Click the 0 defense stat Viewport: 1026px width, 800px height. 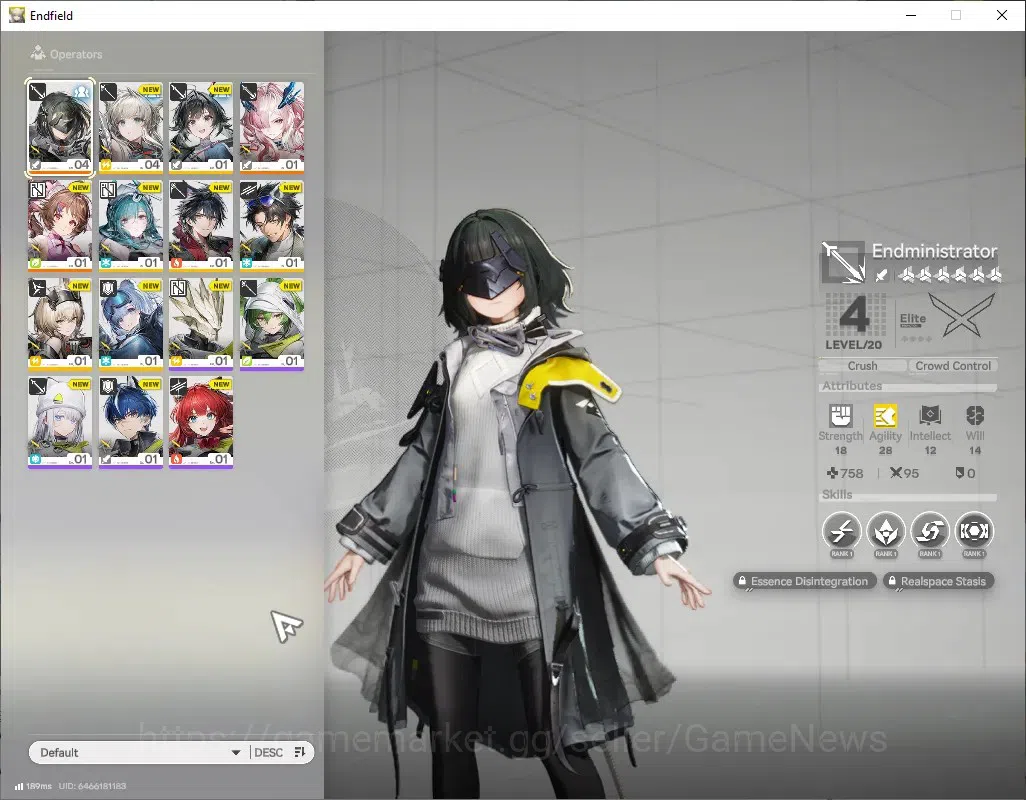coord(965,473)
